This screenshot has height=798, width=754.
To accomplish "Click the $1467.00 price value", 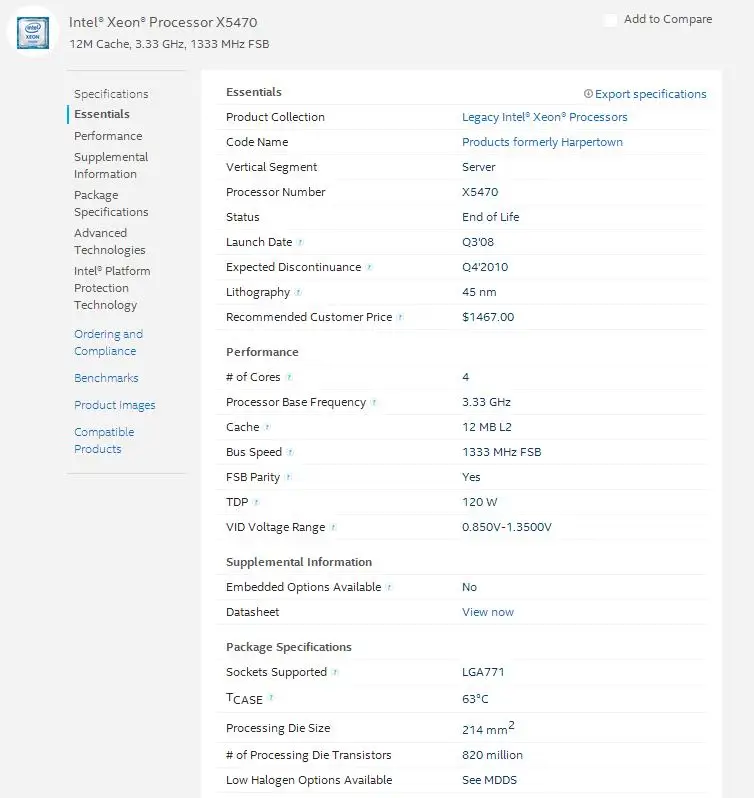I will click(x=488, y=317).
